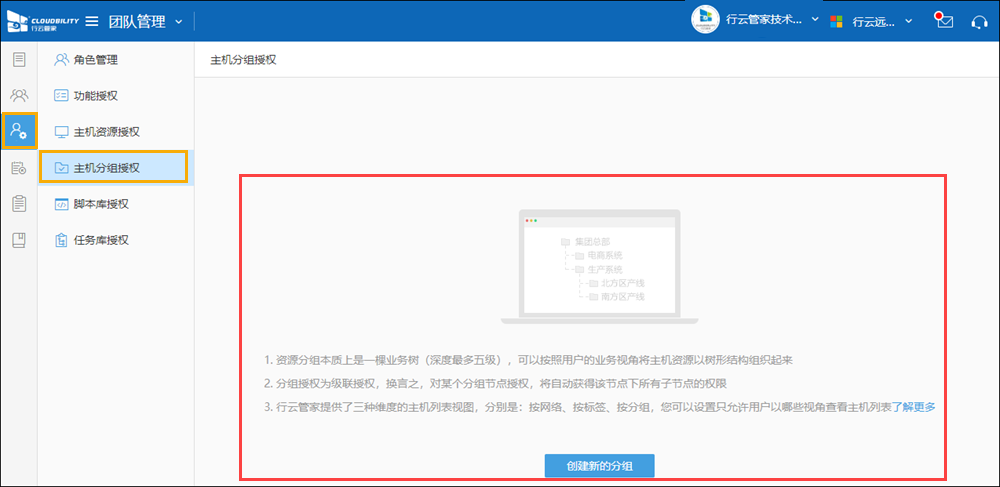The image size is (1000, 487).
Task: Open 功能授权 in the side menu
Action: click(x=96, y=96)
